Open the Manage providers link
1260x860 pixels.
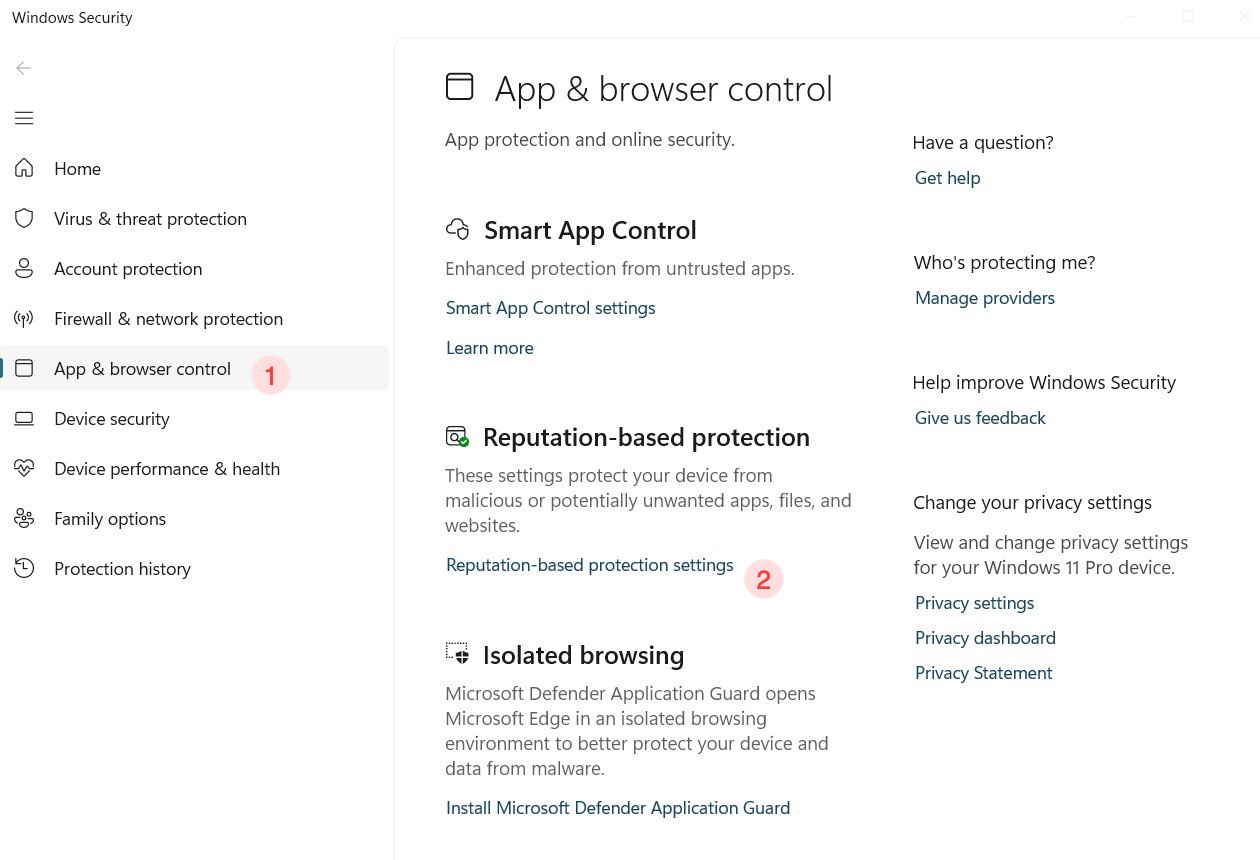tap(984, 298)
